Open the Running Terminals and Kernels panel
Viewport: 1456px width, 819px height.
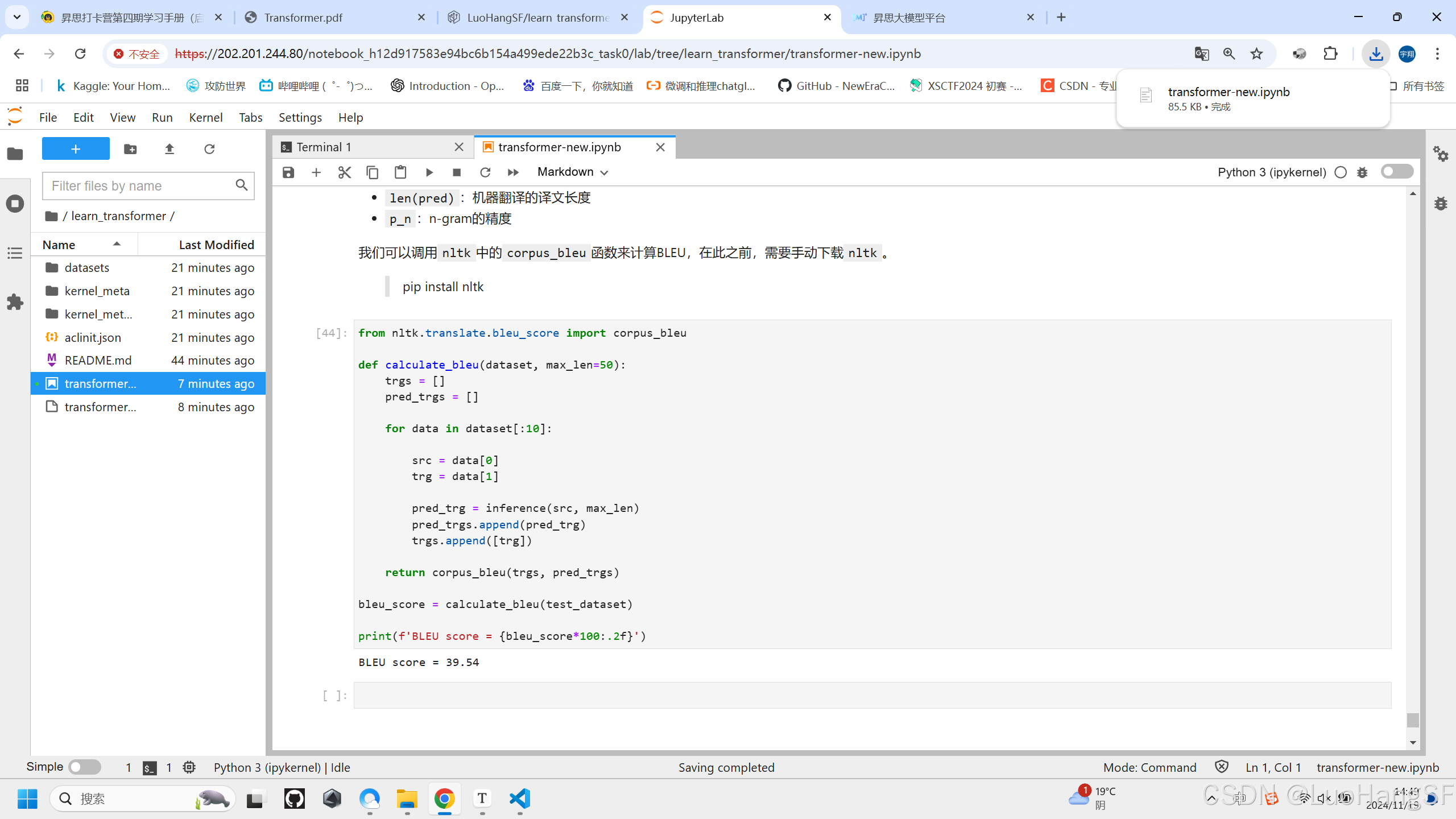[x=15, y=203]
